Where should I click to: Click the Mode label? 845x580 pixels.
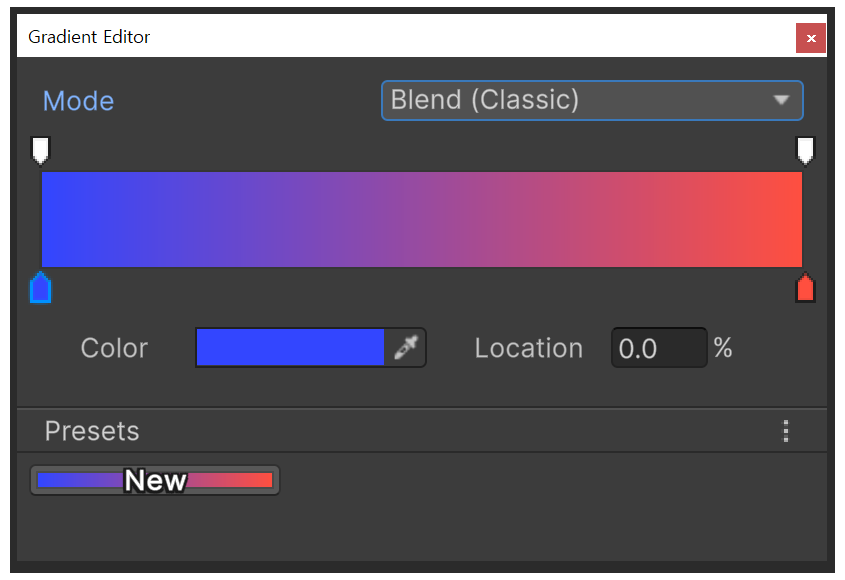[79, 101]
